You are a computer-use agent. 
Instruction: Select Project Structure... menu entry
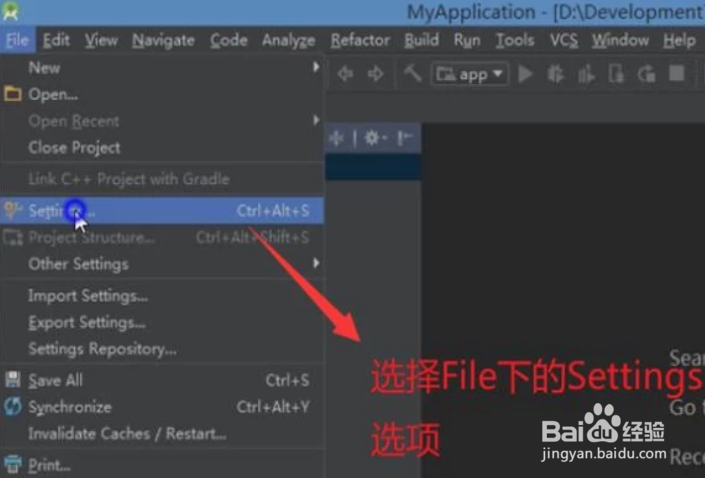click(162, 237)
